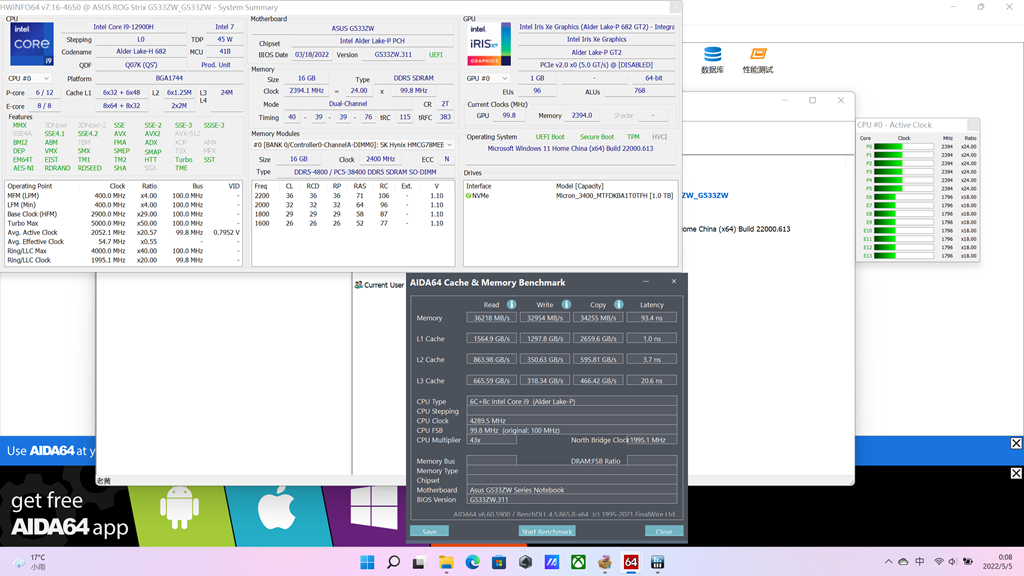The width and height of the screenshot is (1024, 576).
Task: Click the Micron_3400 drive entry
Action: coord(614,196)
